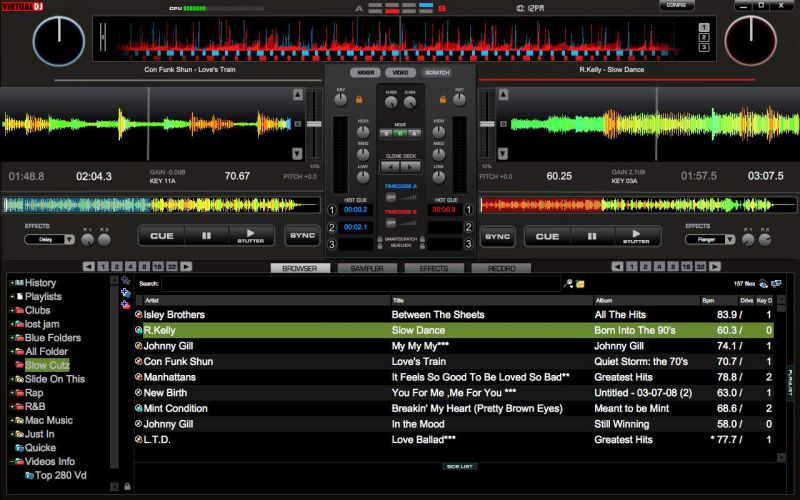Halve left deck loop with left arrow

[89, 266]
